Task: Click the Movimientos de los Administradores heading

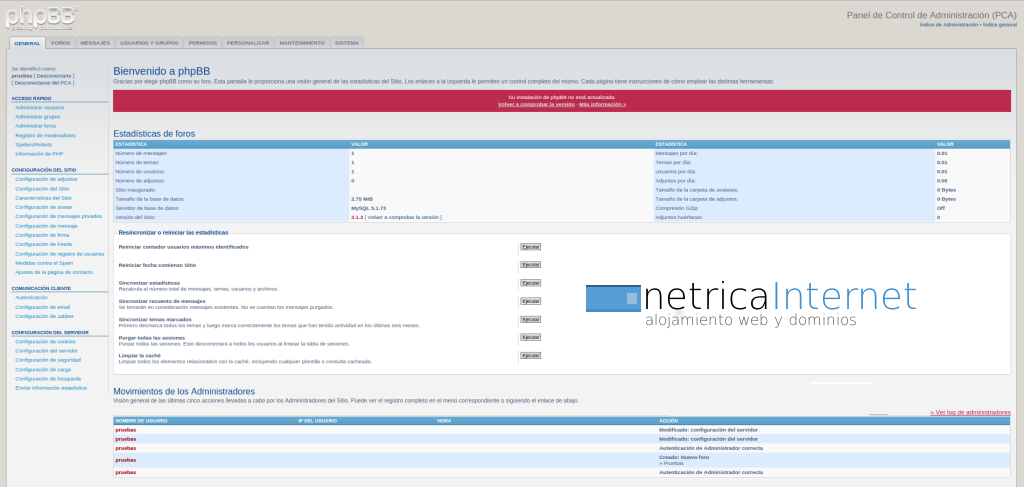Action: point(184,391)
